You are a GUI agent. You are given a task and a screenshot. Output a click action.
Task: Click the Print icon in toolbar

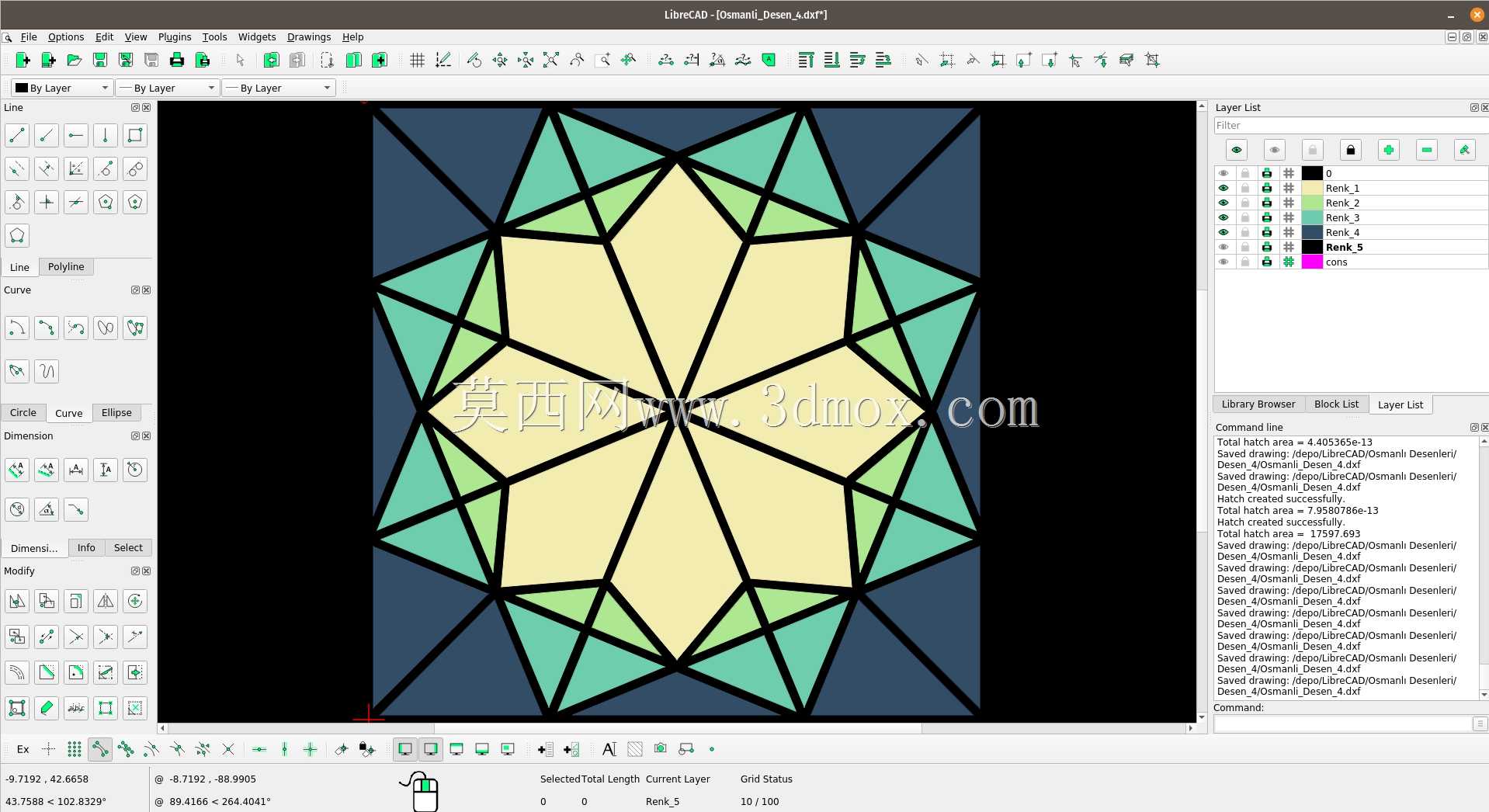click(x=176, y=60)
